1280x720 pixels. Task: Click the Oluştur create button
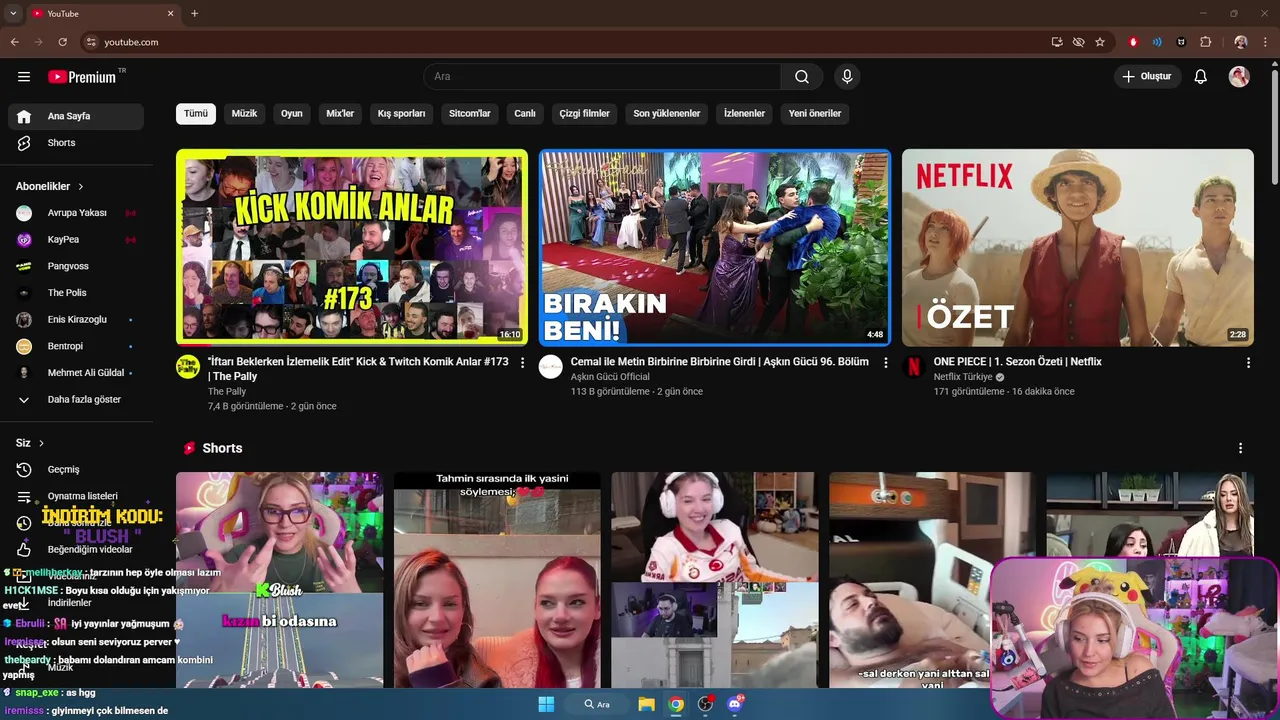[1148, 77]
